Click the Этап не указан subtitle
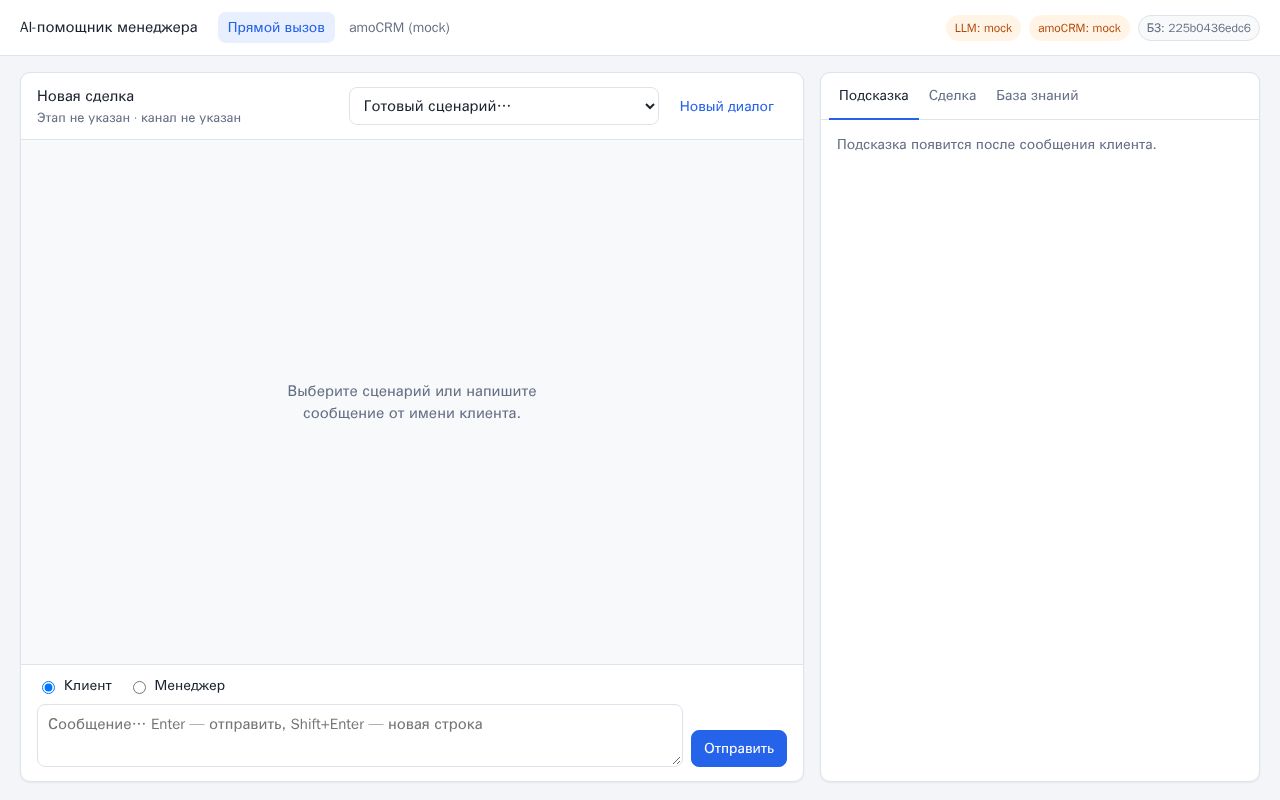Image resolution: width=1280 pixels, height=800 pixels. pos(139,118)
